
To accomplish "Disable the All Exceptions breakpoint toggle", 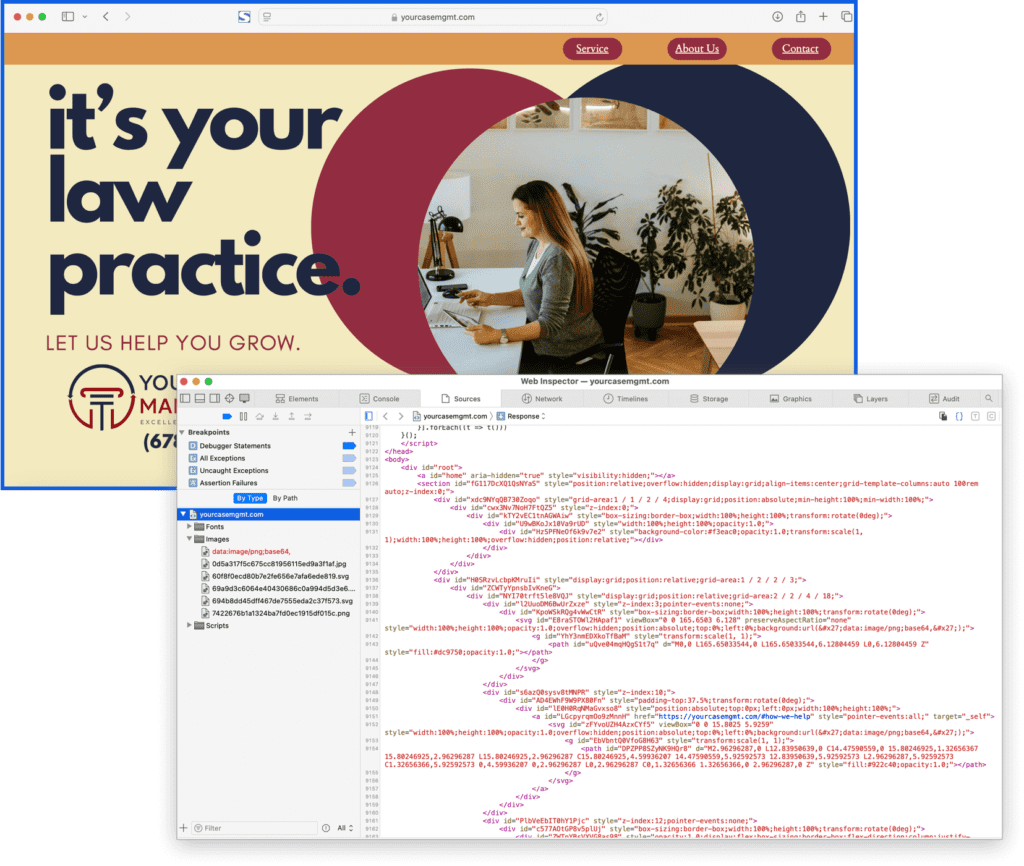I will [x=349, y=458].
